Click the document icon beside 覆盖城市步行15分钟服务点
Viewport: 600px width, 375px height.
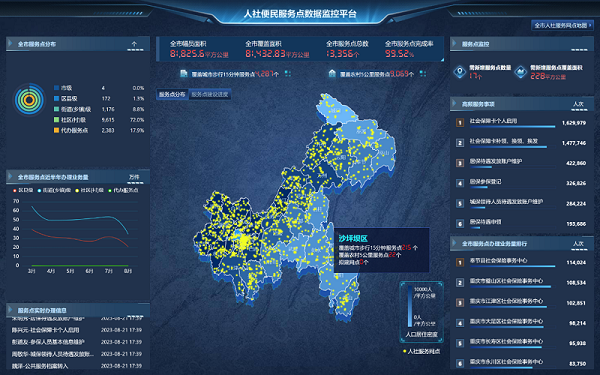coord(184,73)
